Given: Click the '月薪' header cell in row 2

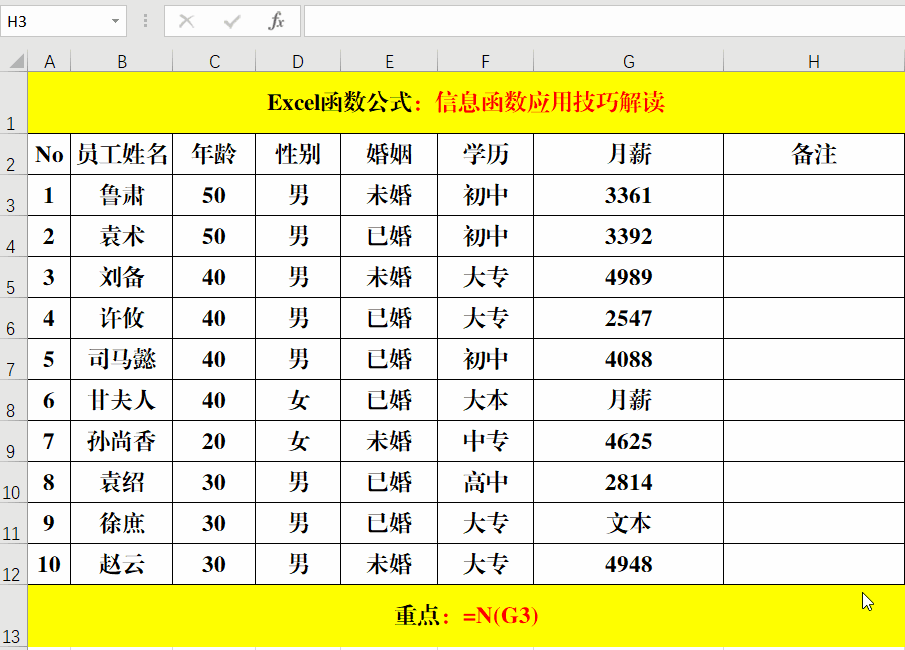Looking at the screenshot, I should (x=629, y=154).
